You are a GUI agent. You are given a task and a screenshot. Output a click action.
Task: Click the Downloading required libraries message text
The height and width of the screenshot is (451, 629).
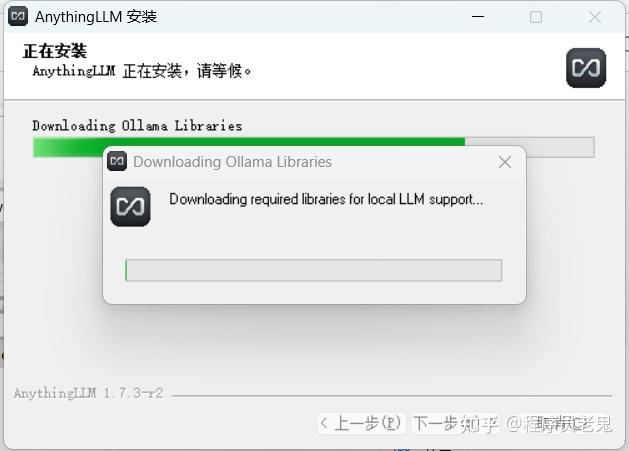point(326,199)
